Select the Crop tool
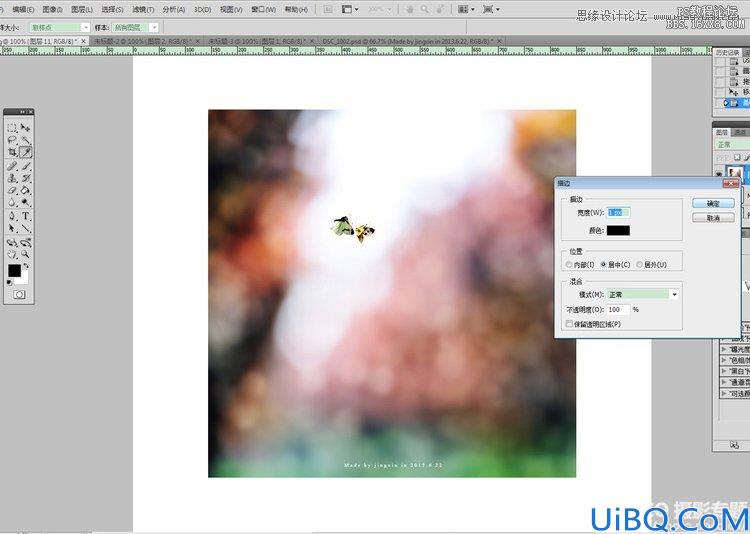This screenshot has width=750, height=534. 12,152
